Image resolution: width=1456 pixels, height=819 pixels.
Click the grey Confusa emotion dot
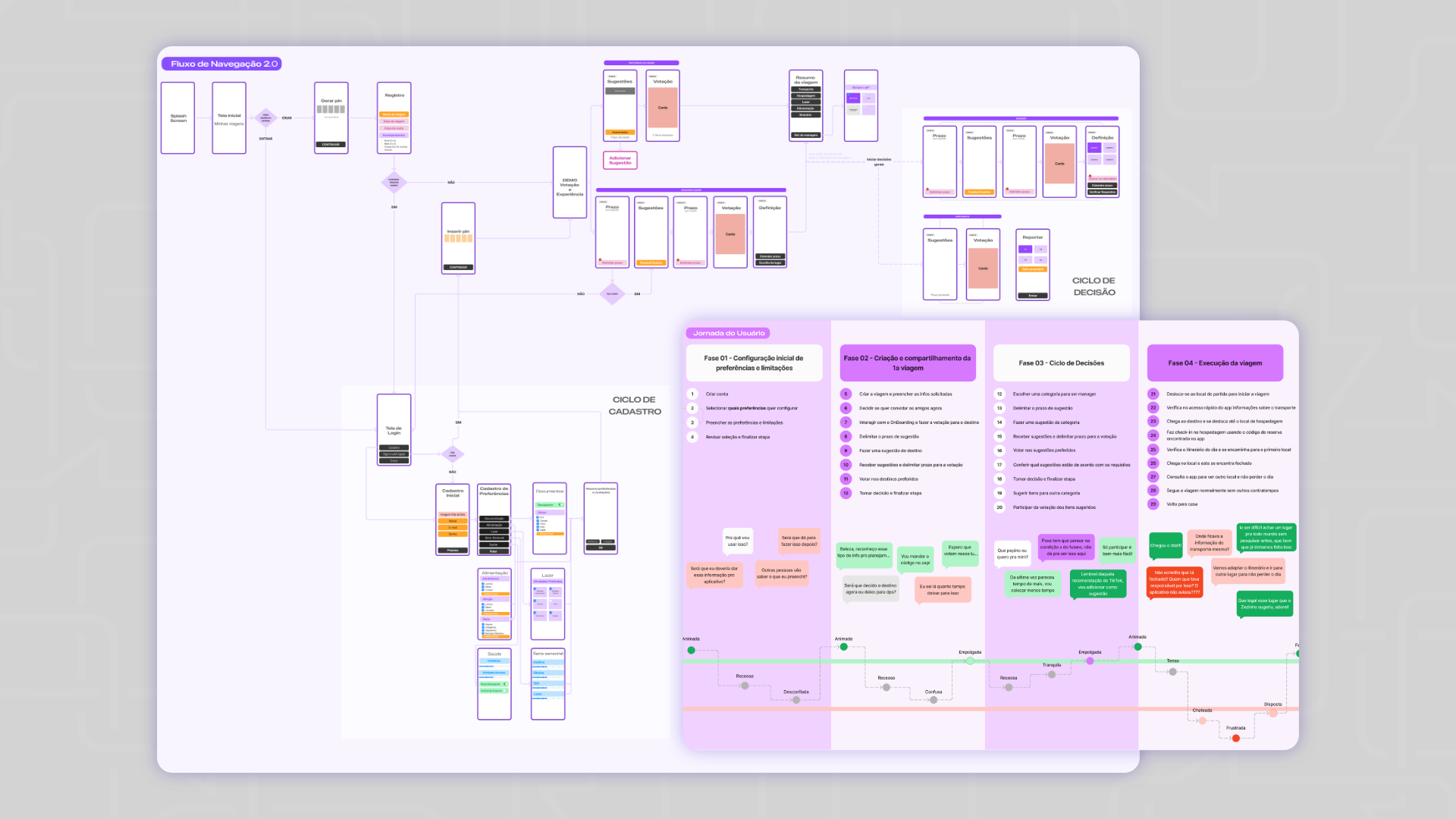pos(934,700)
